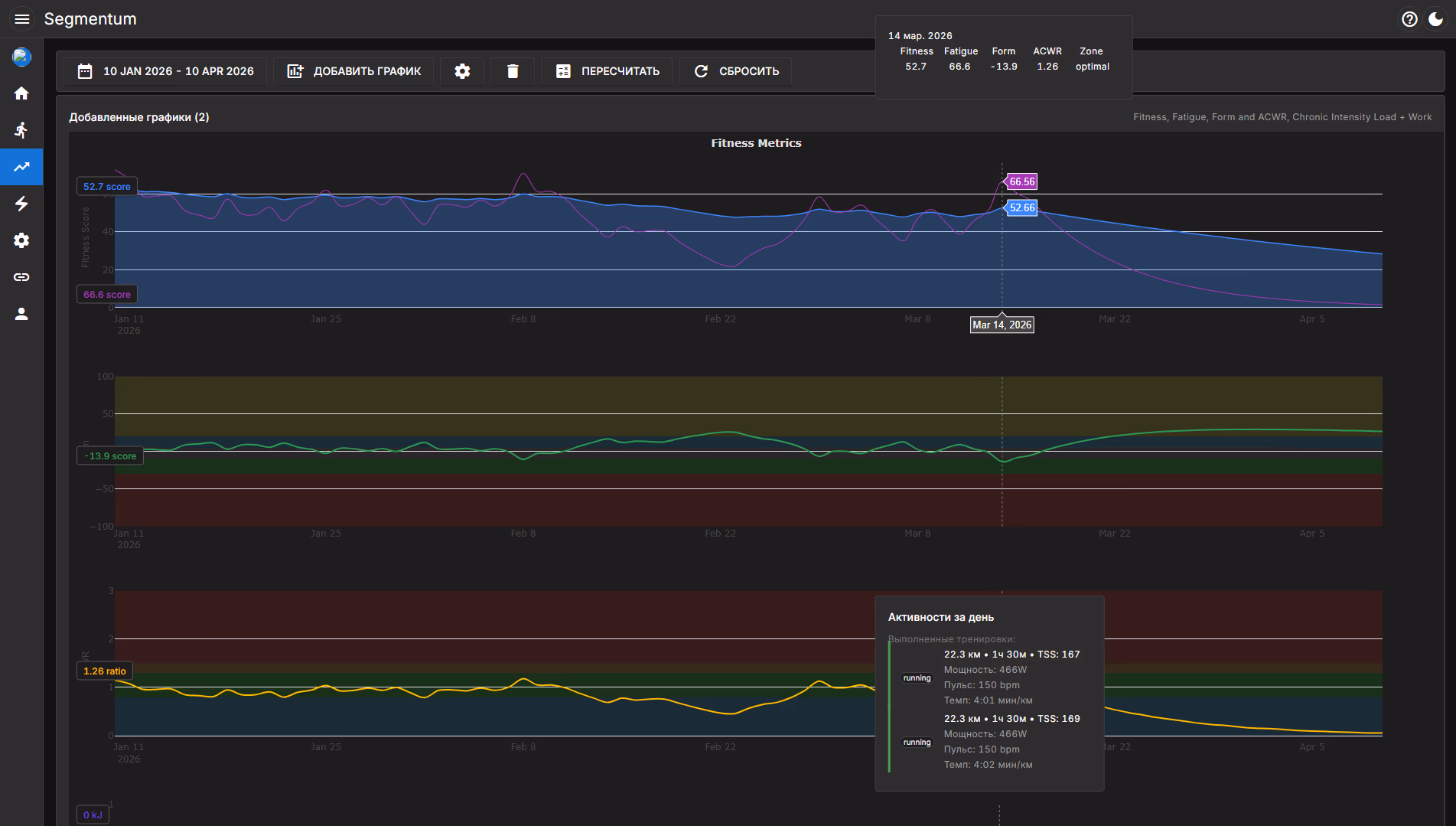Go to the home page icon
1456x826 pixels.
click(x=21, y=93)
